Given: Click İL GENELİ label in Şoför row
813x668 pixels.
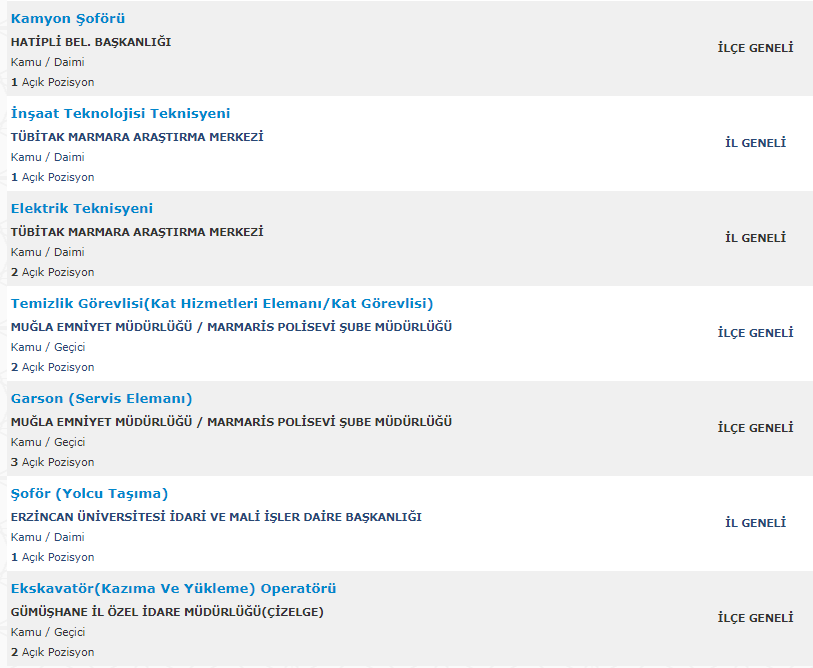Looking at the screenshot, I should tap(755, 523).
